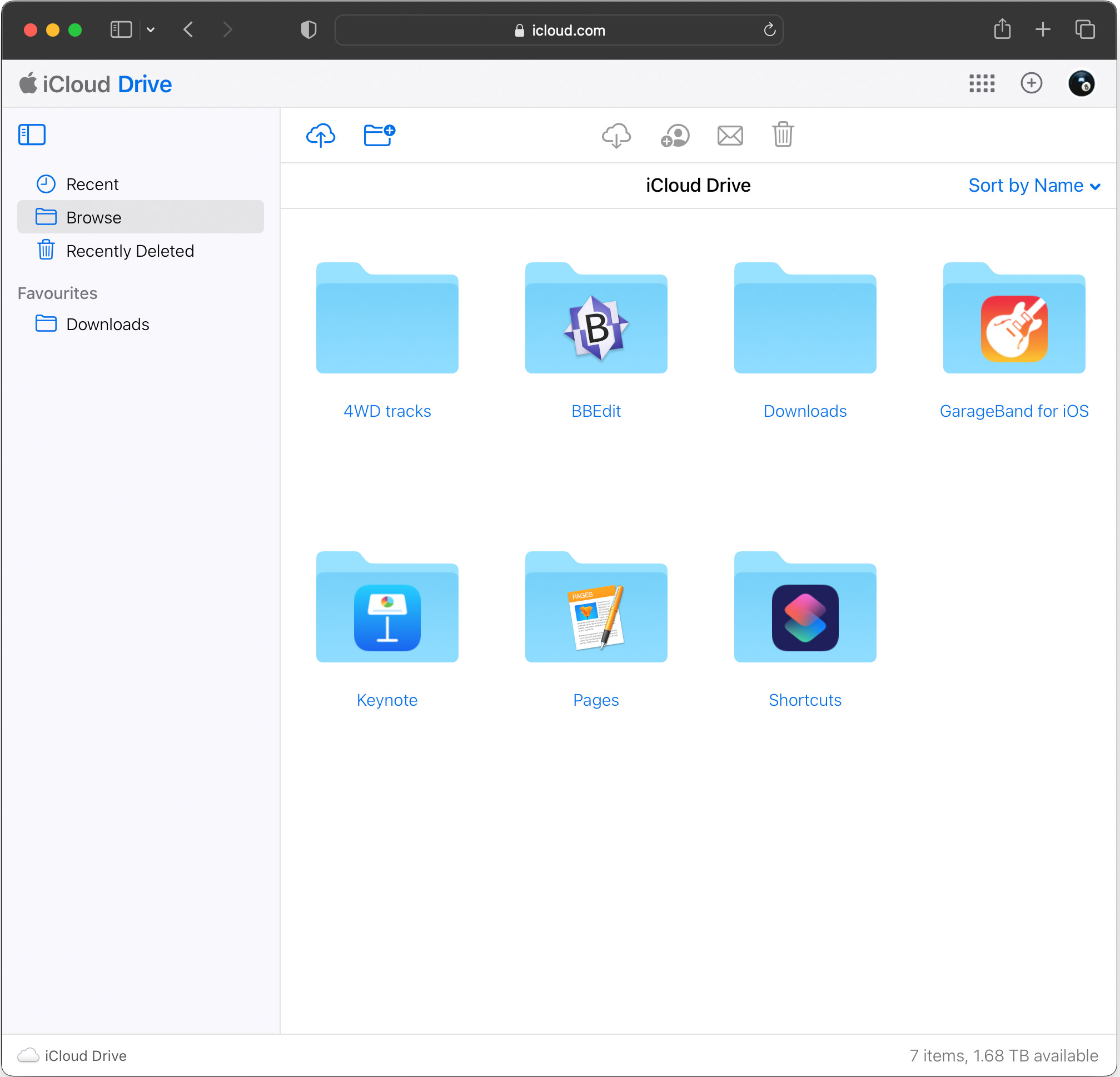Select the 4WD tracks folder icon
Image resolution: width=1120 pixels, height=1077 pixels.
click(387, 318)
